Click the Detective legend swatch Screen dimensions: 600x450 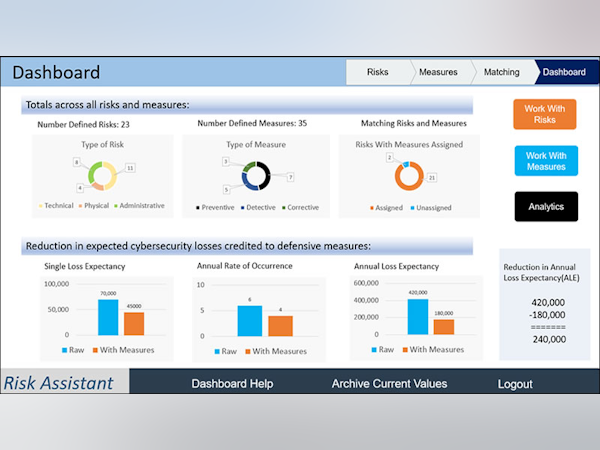click(243, 208)
